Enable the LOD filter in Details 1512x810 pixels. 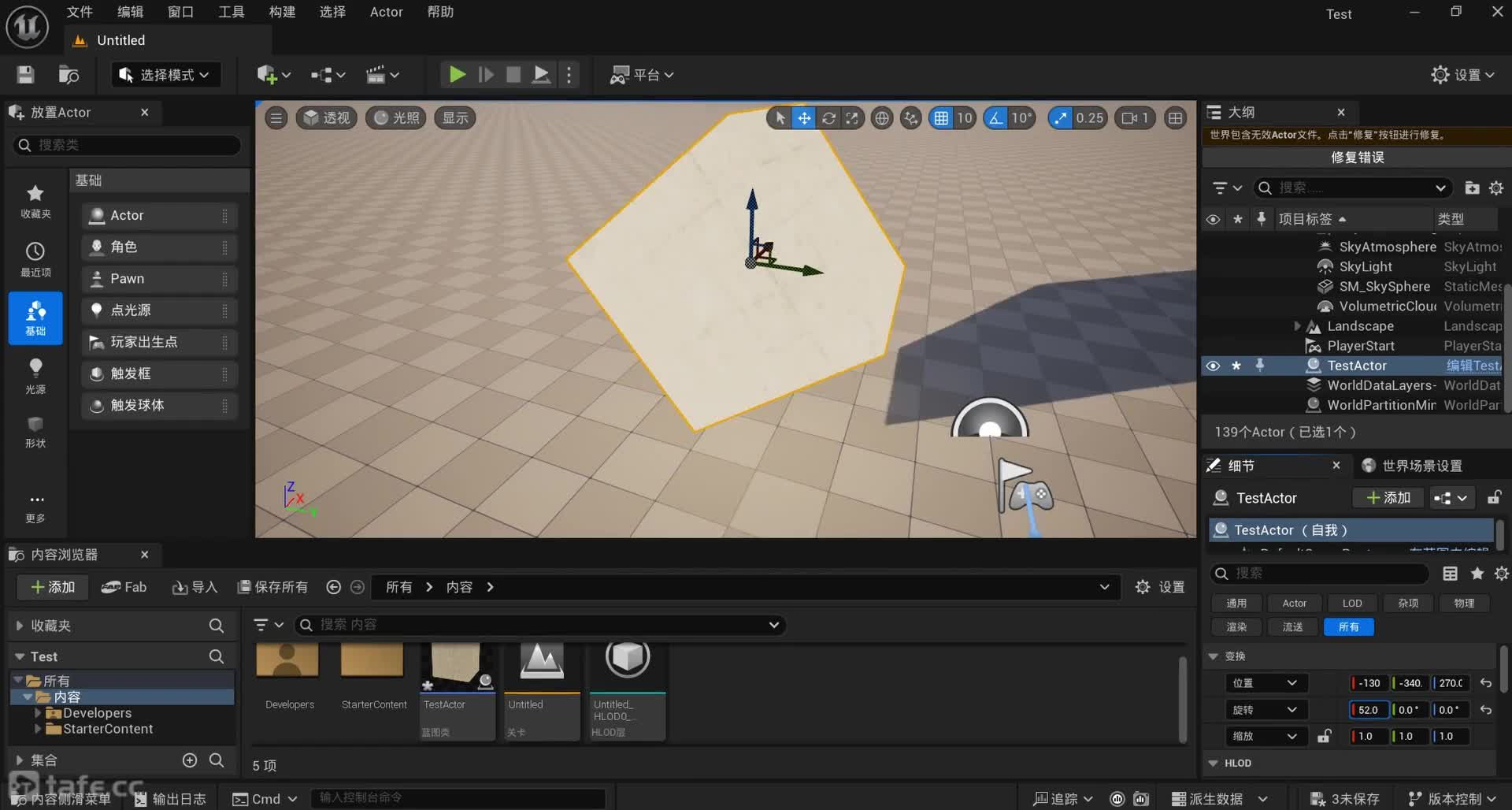click(1352, 603)
